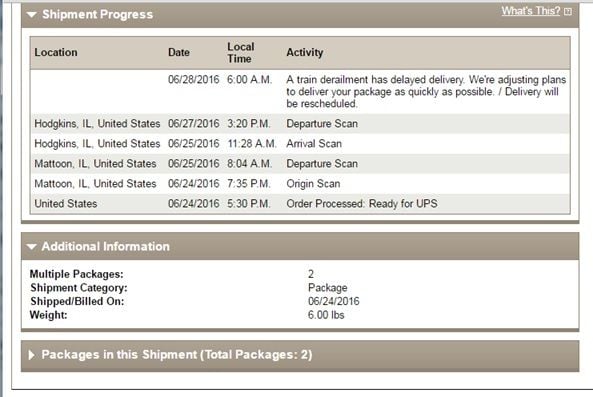Select the Hodgkins Arrival Scan row
The image size is (593, 397).
click(x=300, y=144)
